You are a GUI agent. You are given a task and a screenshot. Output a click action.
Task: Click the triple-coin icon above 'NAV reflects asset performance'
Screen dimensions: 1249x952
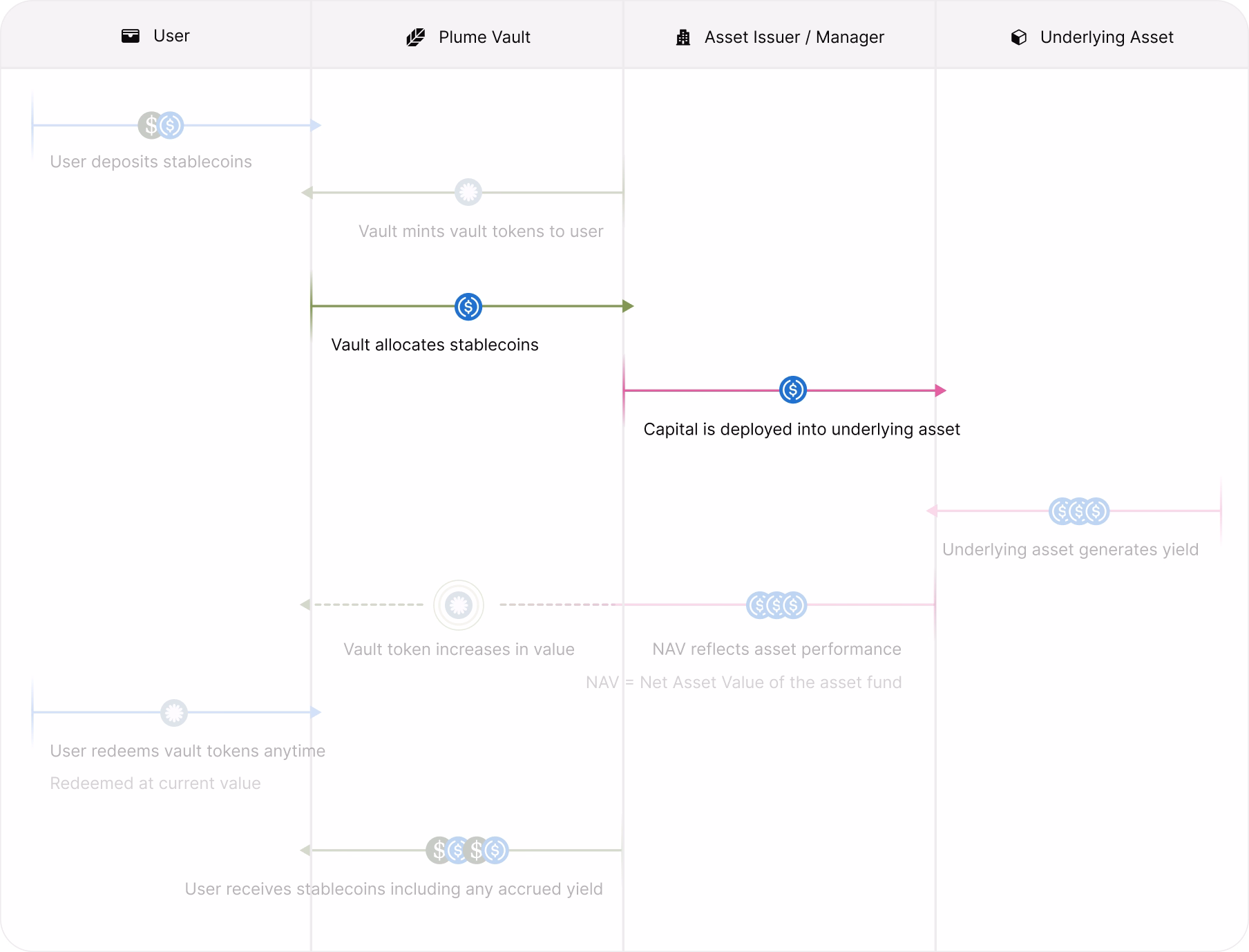(x=776, y=605)
